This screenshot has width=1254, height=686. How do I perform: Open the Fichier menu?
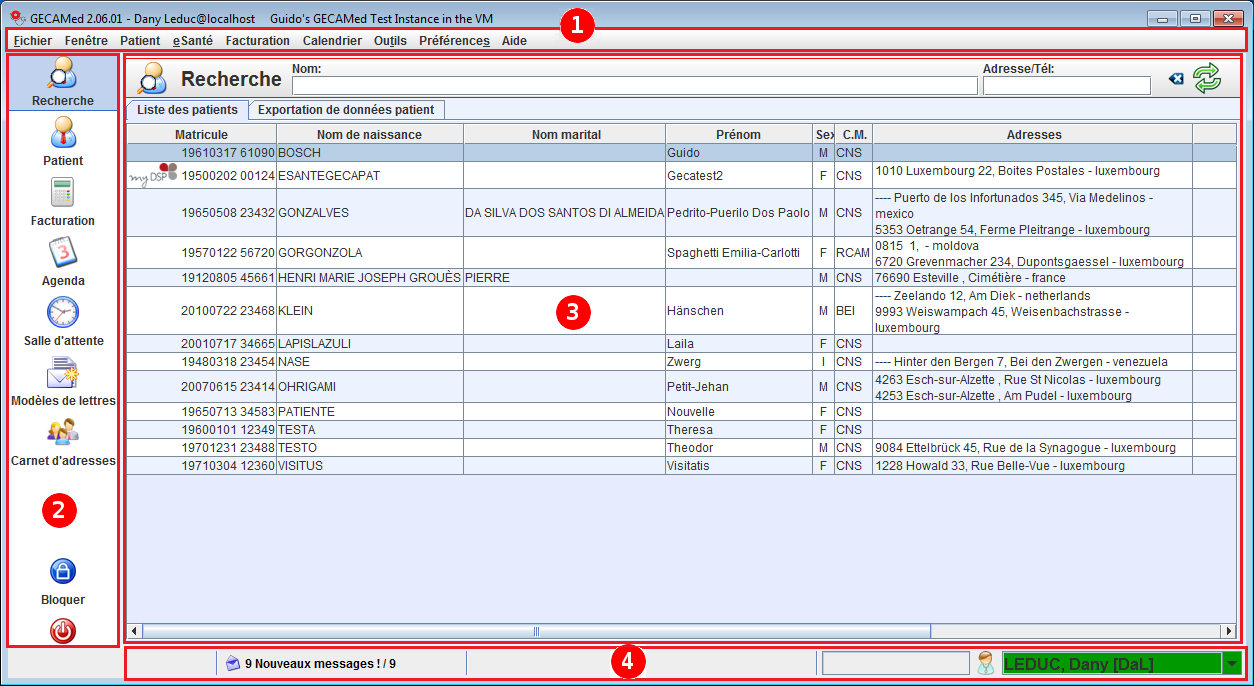[x=33, y=41]
